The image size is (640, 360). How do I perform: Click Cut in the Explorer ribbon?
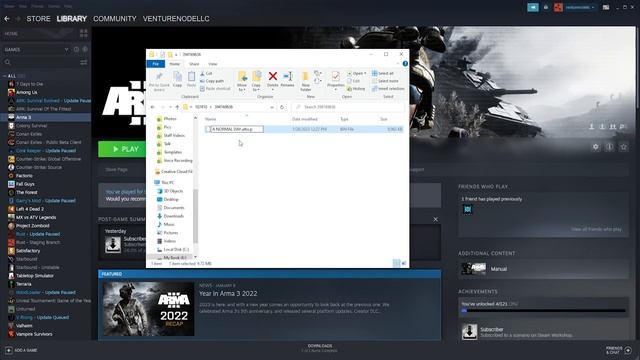click(206, 73)
